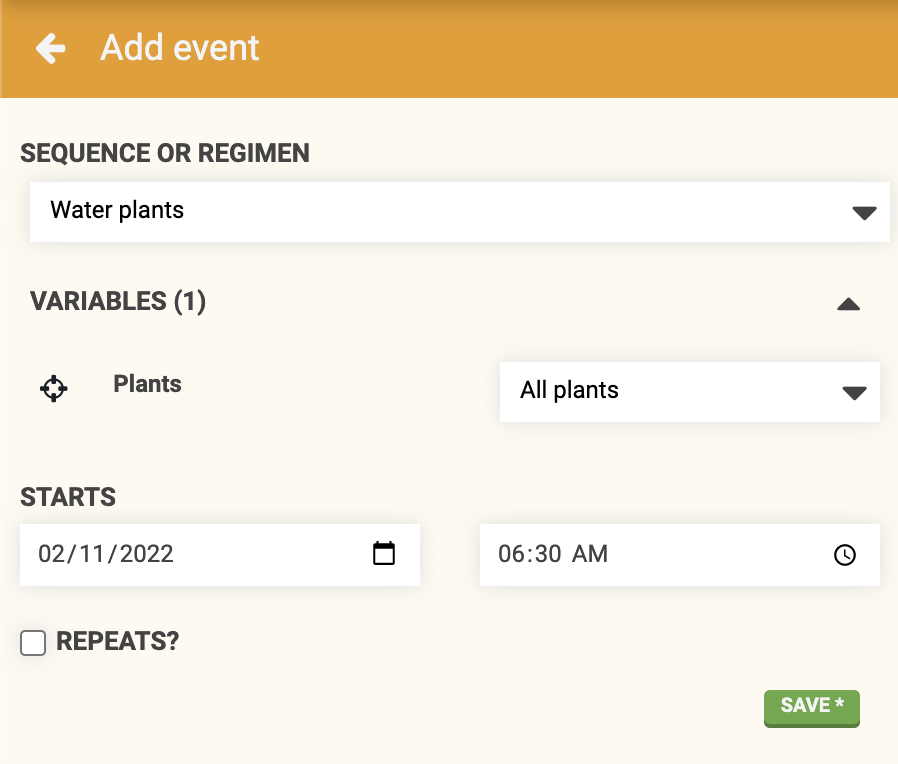Viewport: 898px width, 764px height.
Task: Click the SEQUENCE OR REGIMEN heading
Action: pos(165,153)
